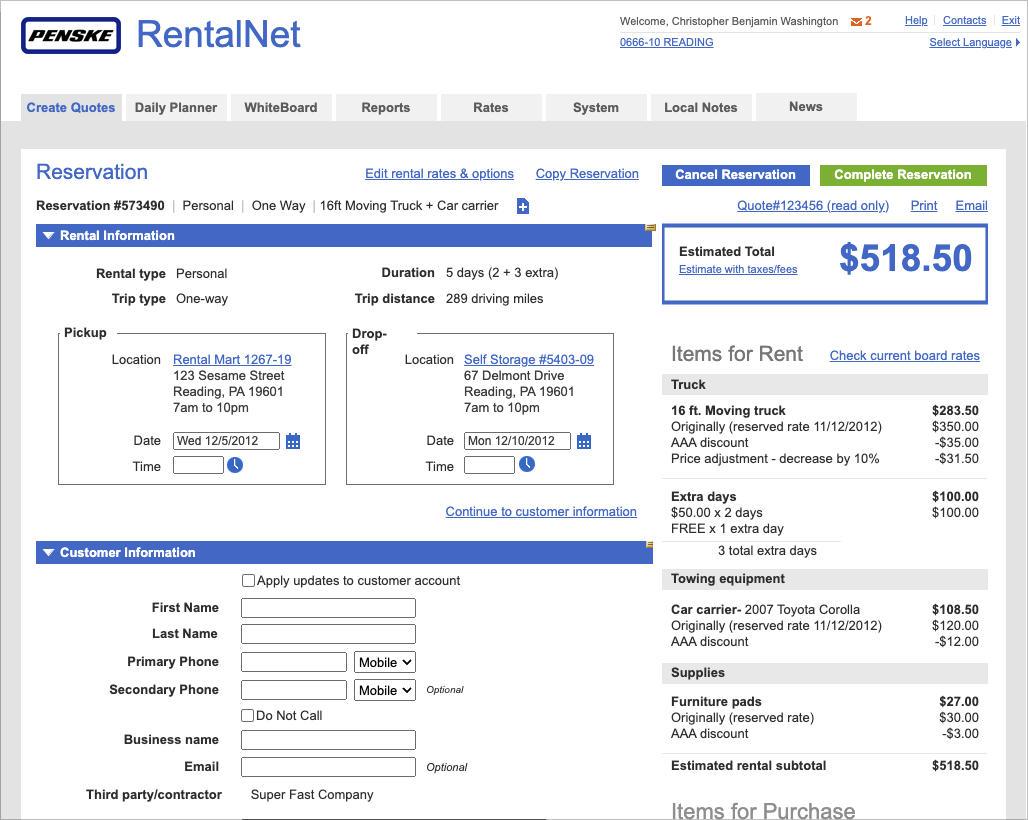Image resolution: width=1028 pixels, height=820 pixels.
Task: Click the blue plus icon beside Car carrier
Action: tap(523, 206)
